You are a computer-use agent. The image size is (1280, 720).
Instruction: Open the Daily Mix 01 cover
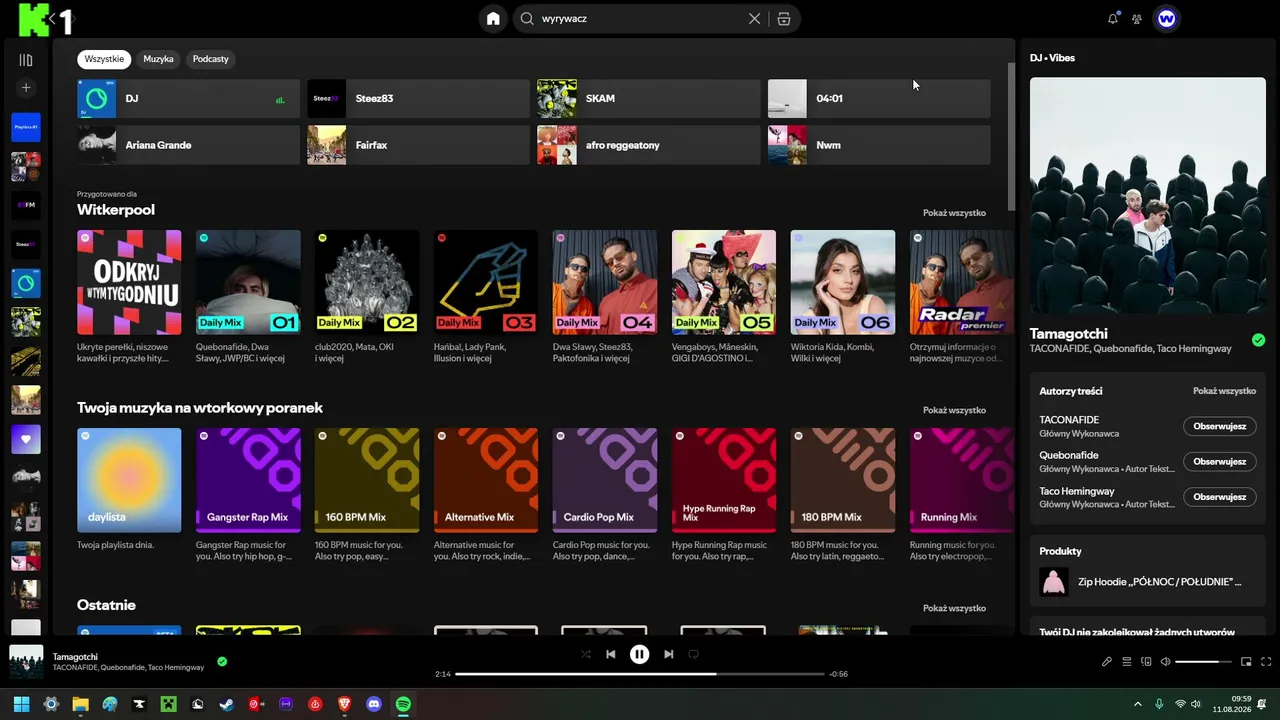click(x=248, y=282)
